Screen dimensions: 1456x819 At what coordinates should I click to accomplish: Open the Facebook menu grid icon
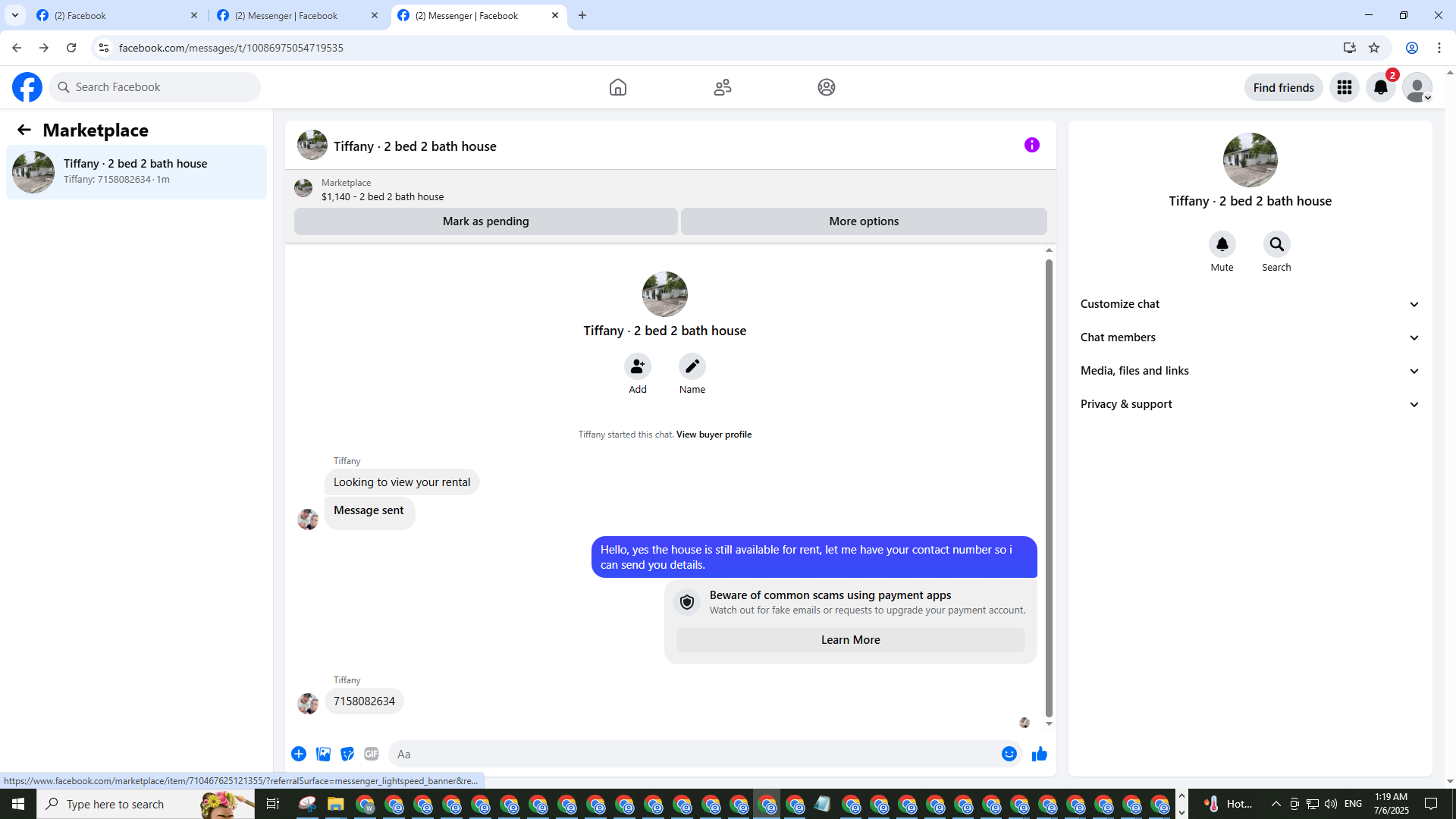click(1344, 87)
